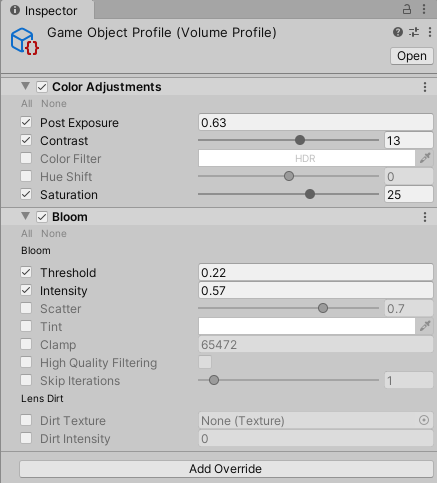Click the Hue Shift value field 0
This screenshot has height=483, width=437.
coord(409,176)
